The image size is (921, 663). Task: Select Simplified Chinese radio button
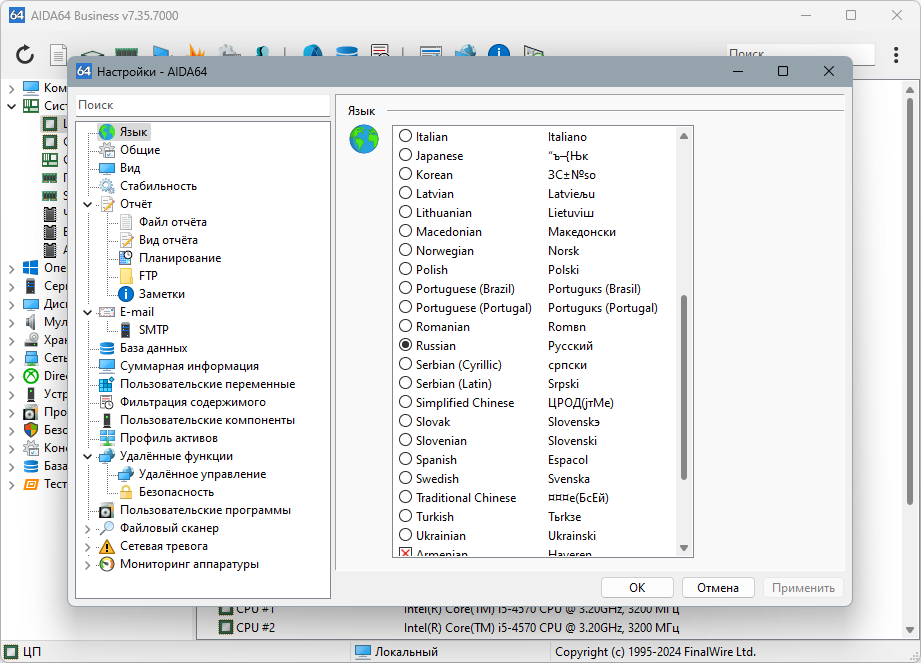pos(405,402)
